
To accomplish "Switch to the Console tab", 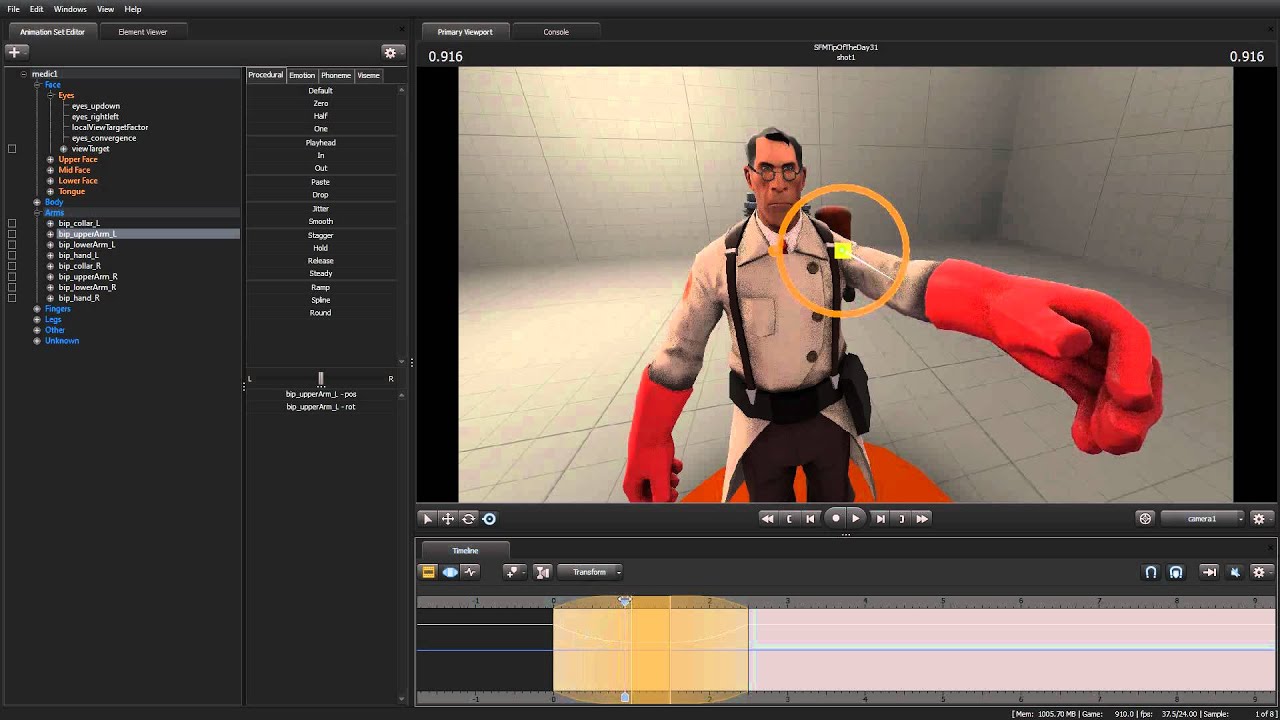I will 556,32.
